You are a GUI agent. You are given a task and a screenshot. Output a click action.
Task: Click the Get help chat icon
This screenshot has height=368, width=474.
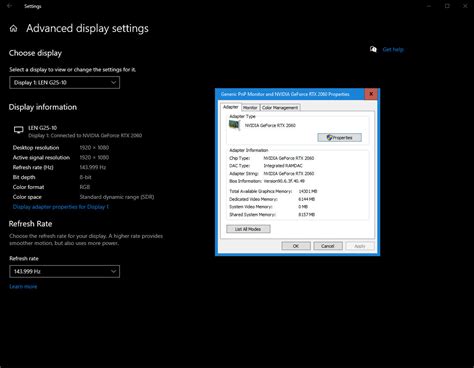pyautogui.click(x=373, y=49)
